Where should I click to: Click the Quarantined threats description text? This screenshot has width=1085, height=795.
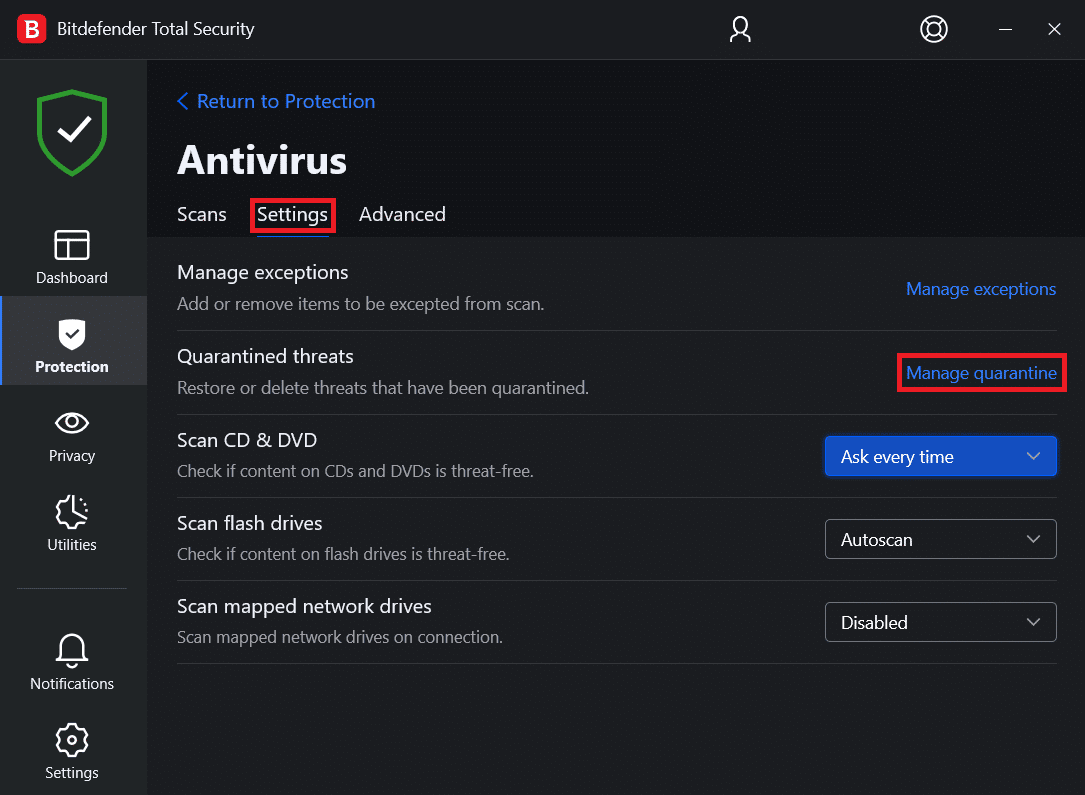383,387
